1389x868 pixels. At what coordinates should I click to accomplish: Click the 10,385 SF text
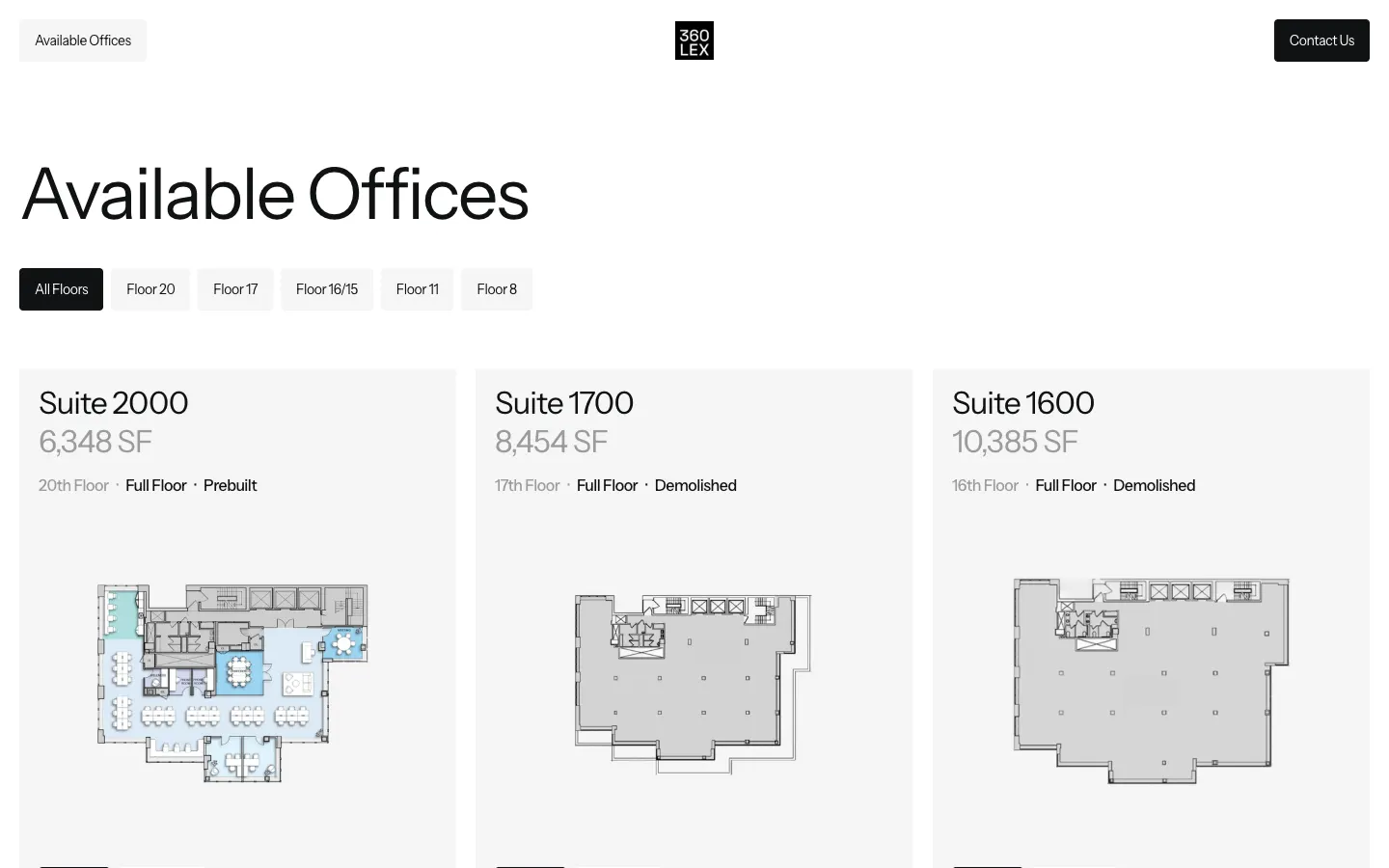1015,442
